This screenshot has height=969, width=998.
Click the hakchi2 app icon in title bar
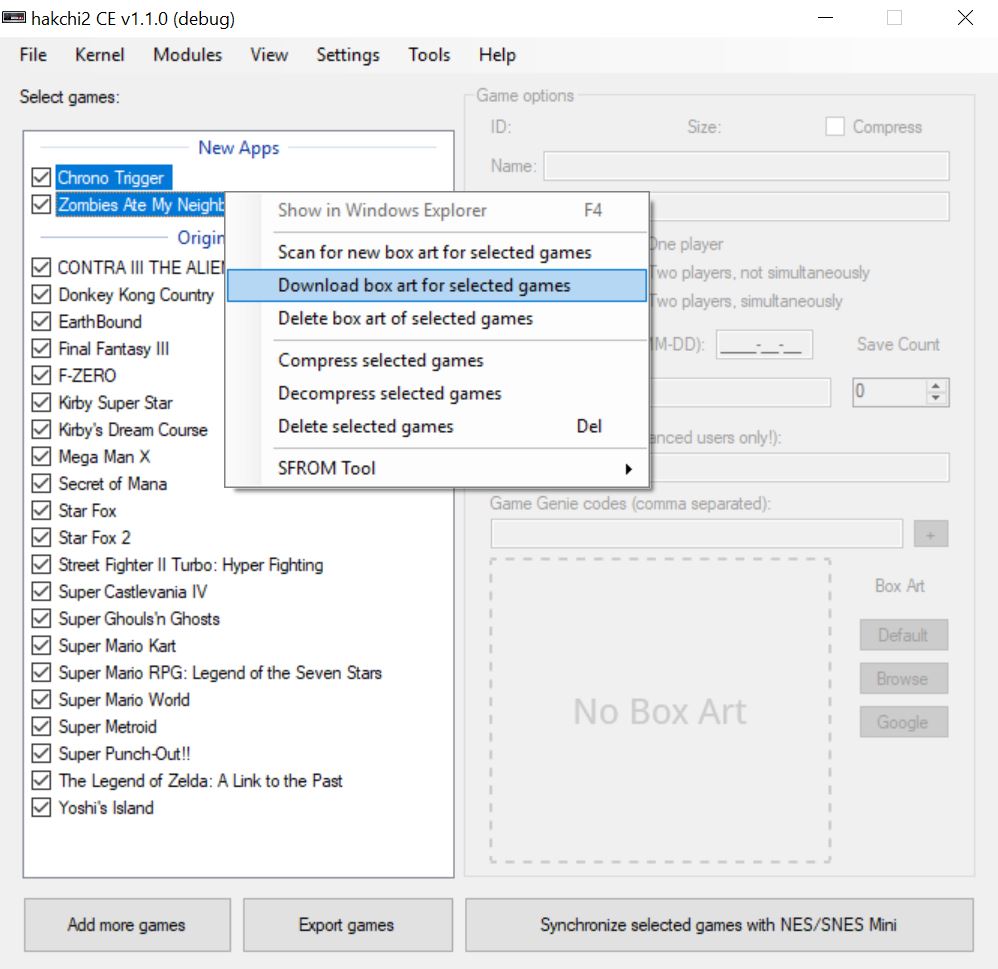[x=13, y=18]
